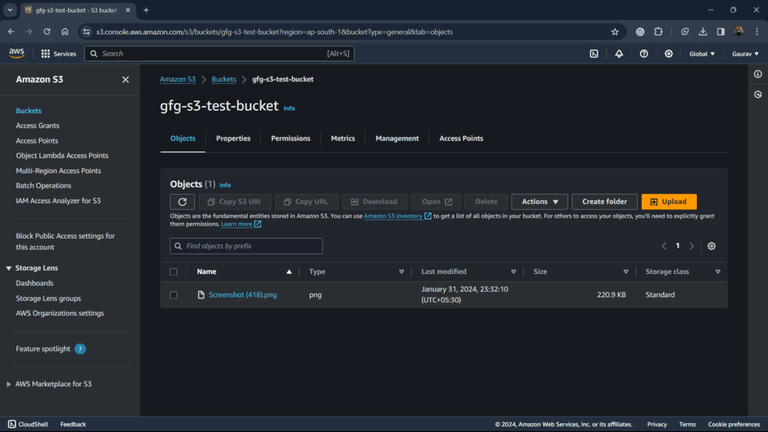Open Chrome profile avatar
768x432 pixels.
(x=739, y=32)
